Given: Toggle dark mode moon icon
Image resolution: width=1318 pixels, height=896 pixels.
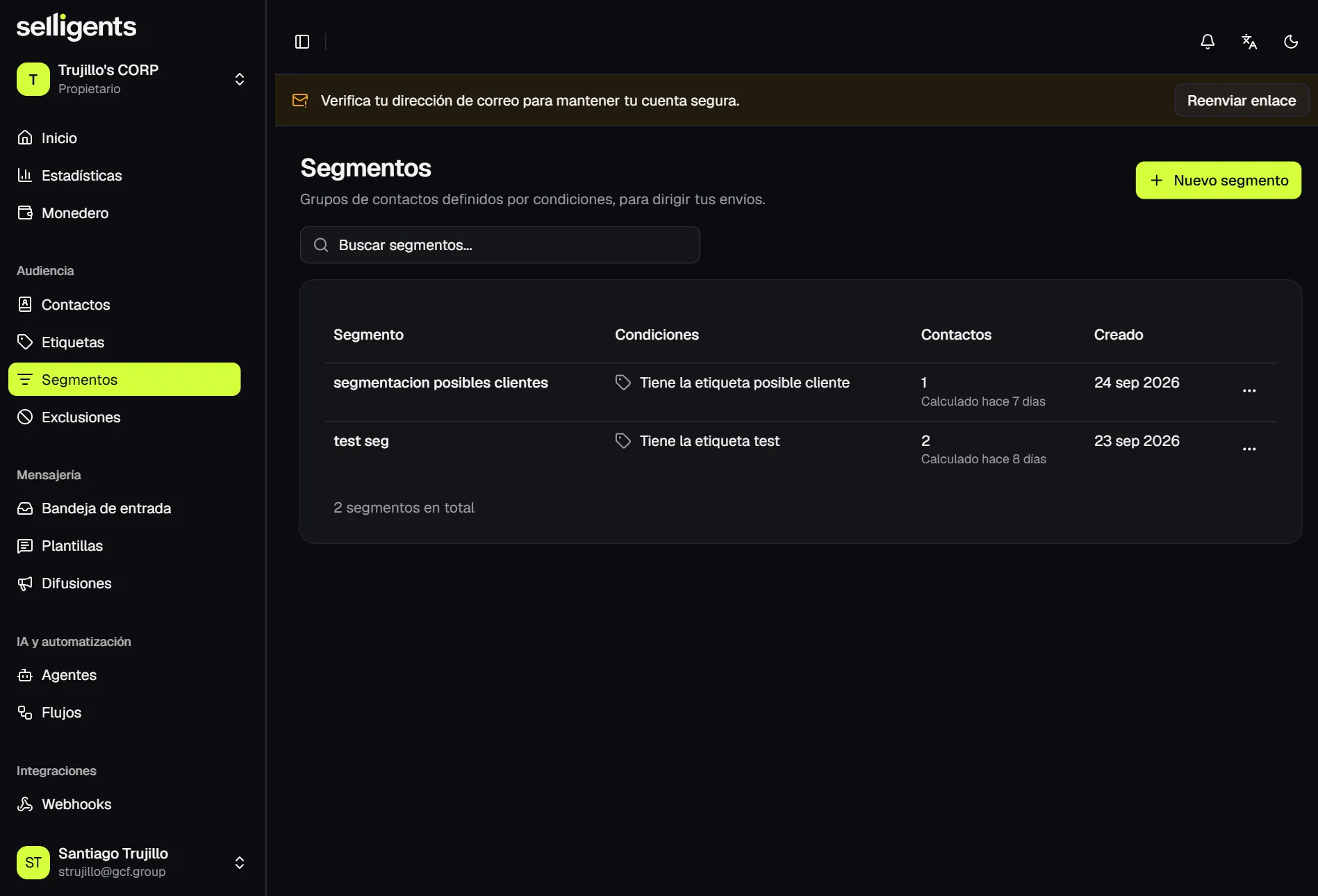Looking at the screenshot, I should point(1291,42).
